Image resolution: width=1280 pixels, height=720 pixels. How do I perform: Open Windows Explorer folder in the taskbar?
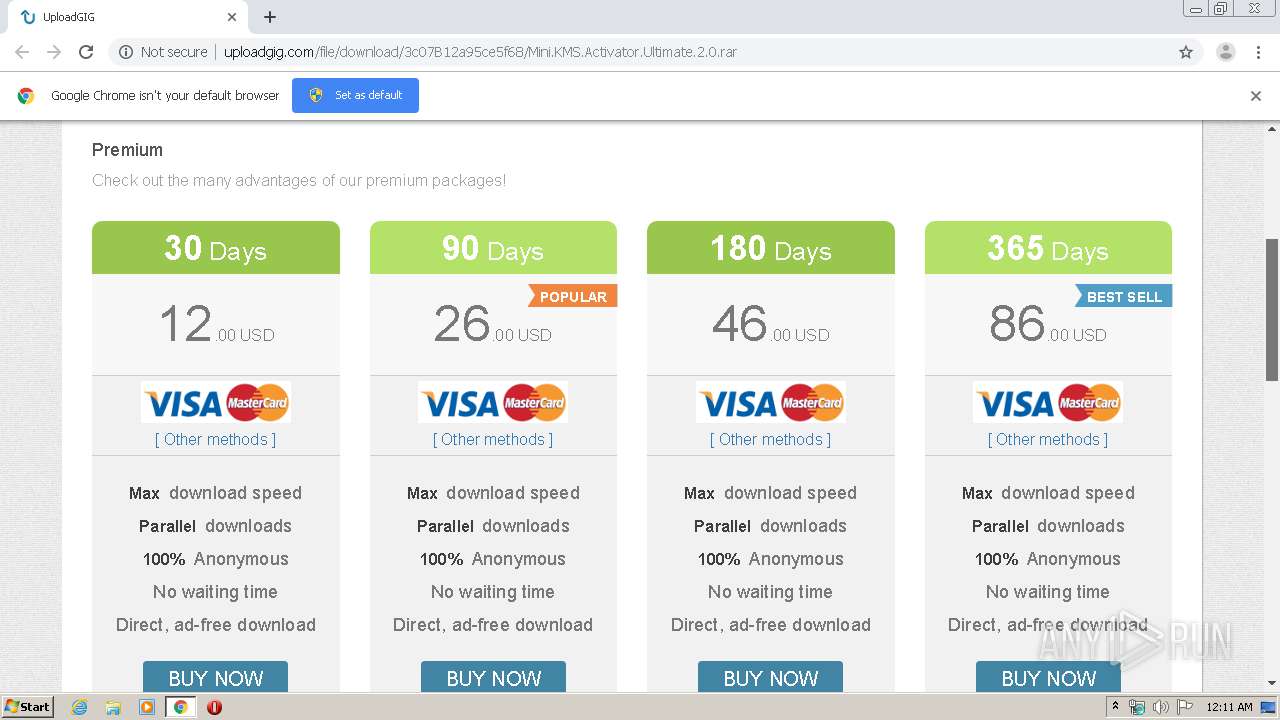click(113, 707)
